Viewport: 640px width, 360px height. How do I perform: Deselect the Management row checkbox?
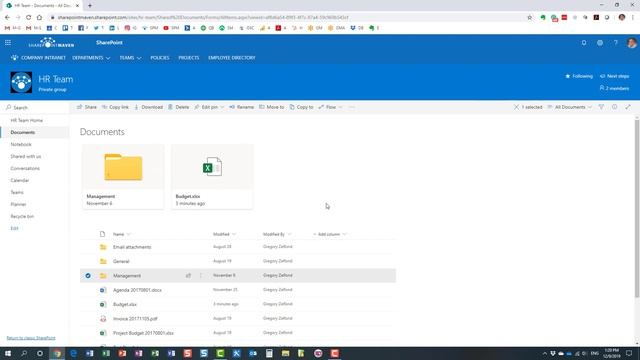pyautogui.click(x=88, y=276)
